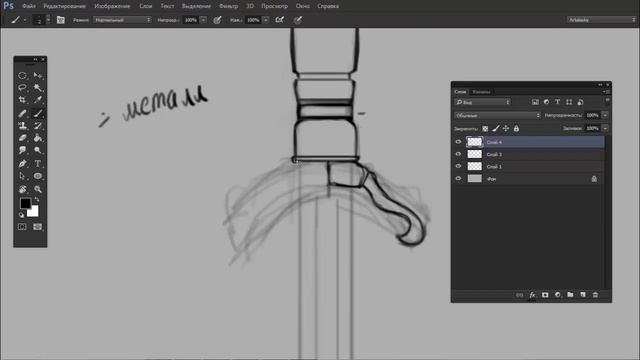Image resolution: width=640 pixels, height=360 pixels.
Task: Toggle pressure for size control
Action: (298, 20)
